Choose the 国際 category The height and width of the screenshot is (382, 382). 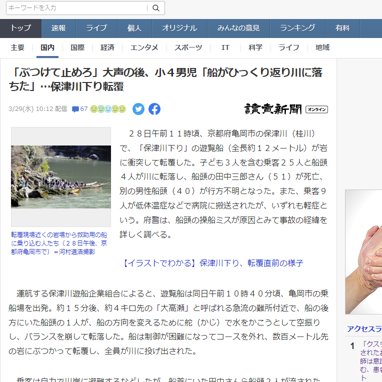point(77,48)
